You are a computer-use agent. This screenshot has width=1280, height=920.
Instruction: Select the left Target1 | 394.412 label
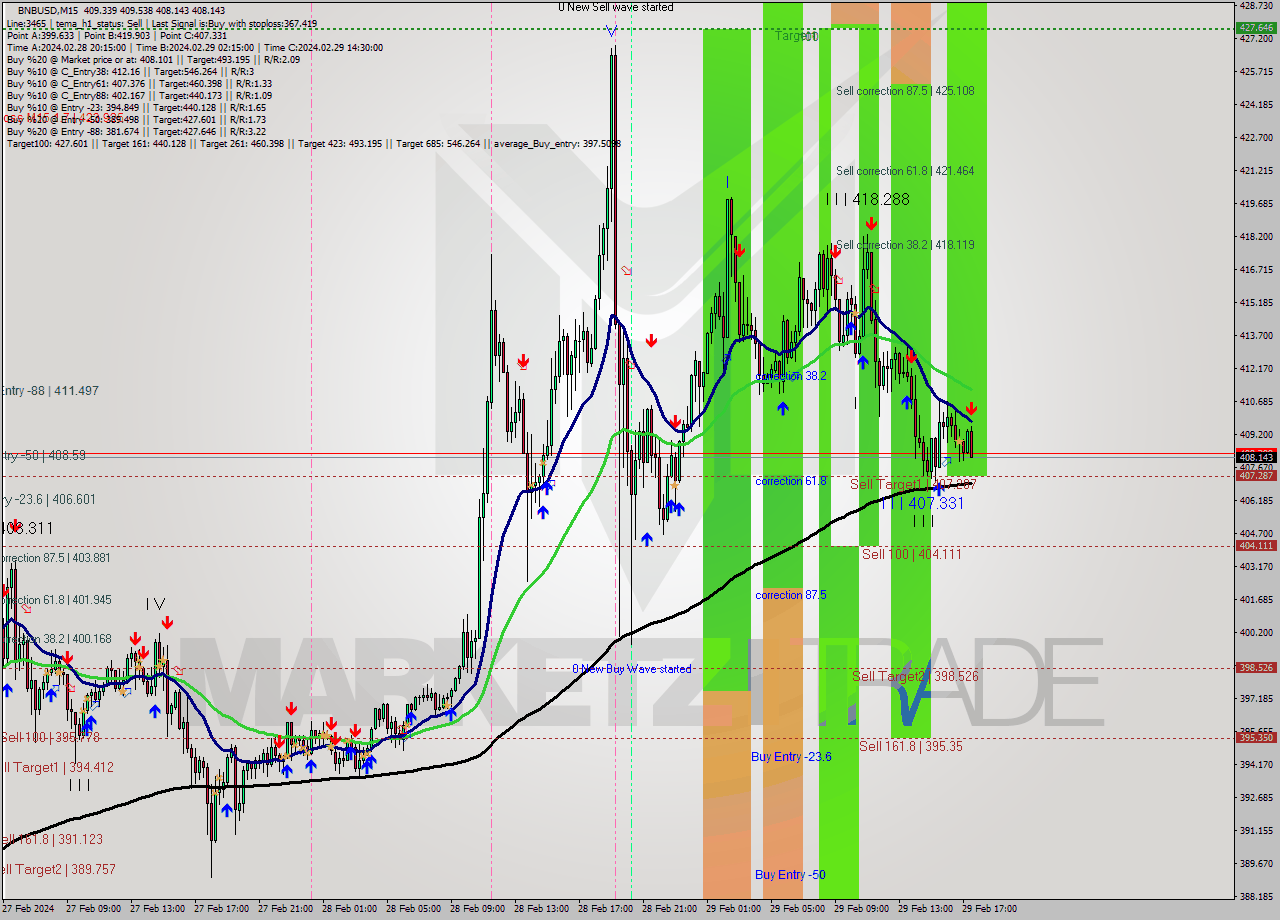coord(57,768)
